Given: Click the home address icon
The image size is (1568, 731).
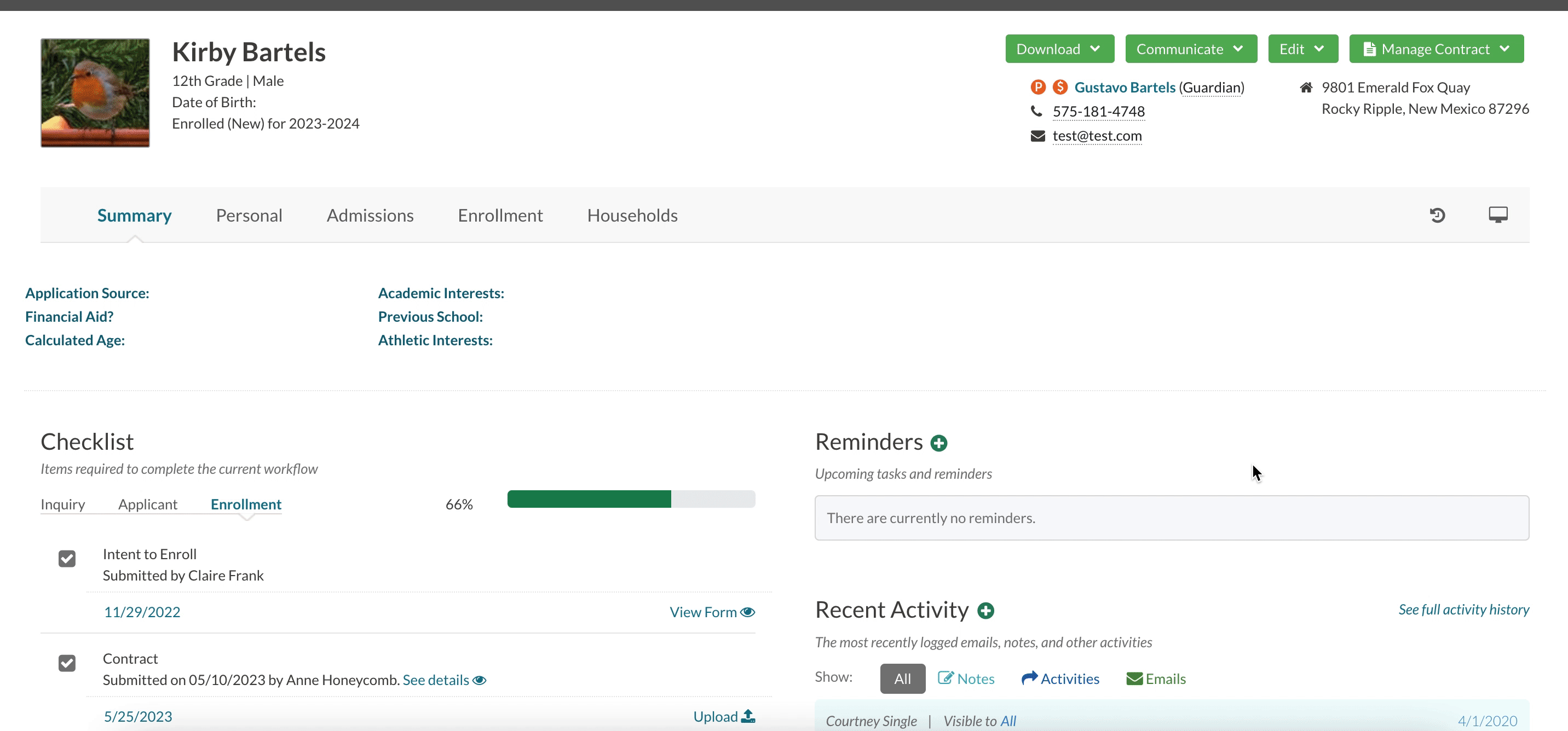Looking at the screenshot, I should point(1306,88).
